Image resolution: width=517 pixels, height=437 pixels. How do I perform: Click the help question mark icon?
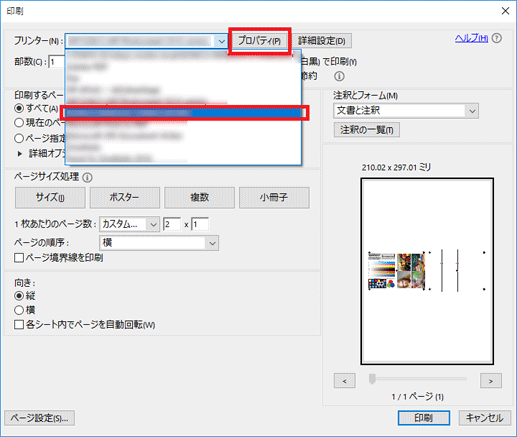click(497, 38)
